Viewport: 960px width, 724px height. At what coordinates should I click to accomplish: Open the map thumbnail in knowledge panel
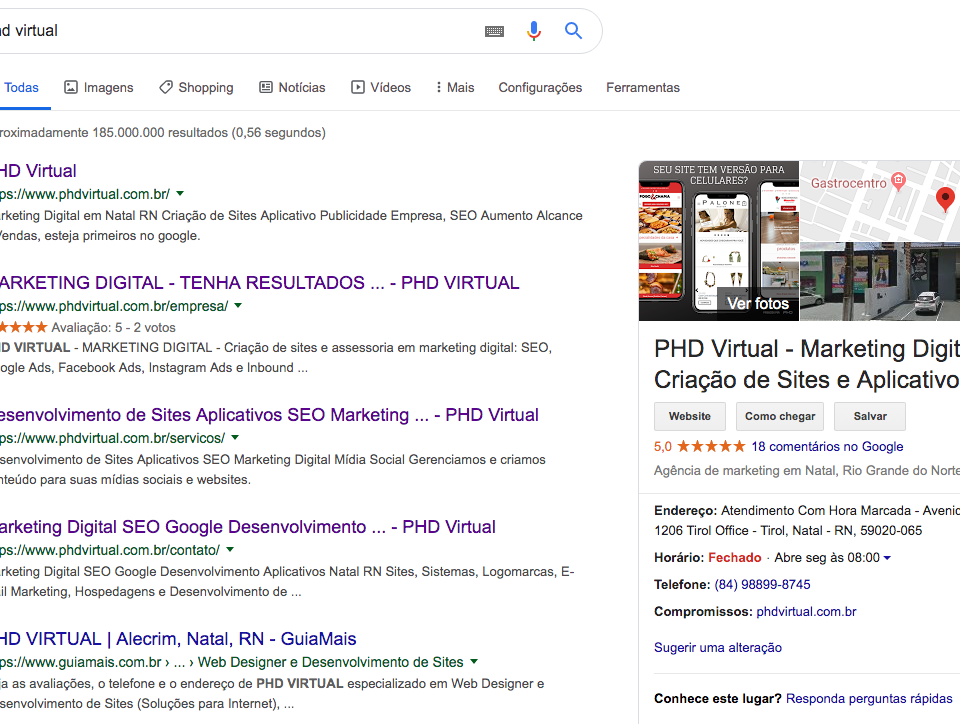click(880, 201)
